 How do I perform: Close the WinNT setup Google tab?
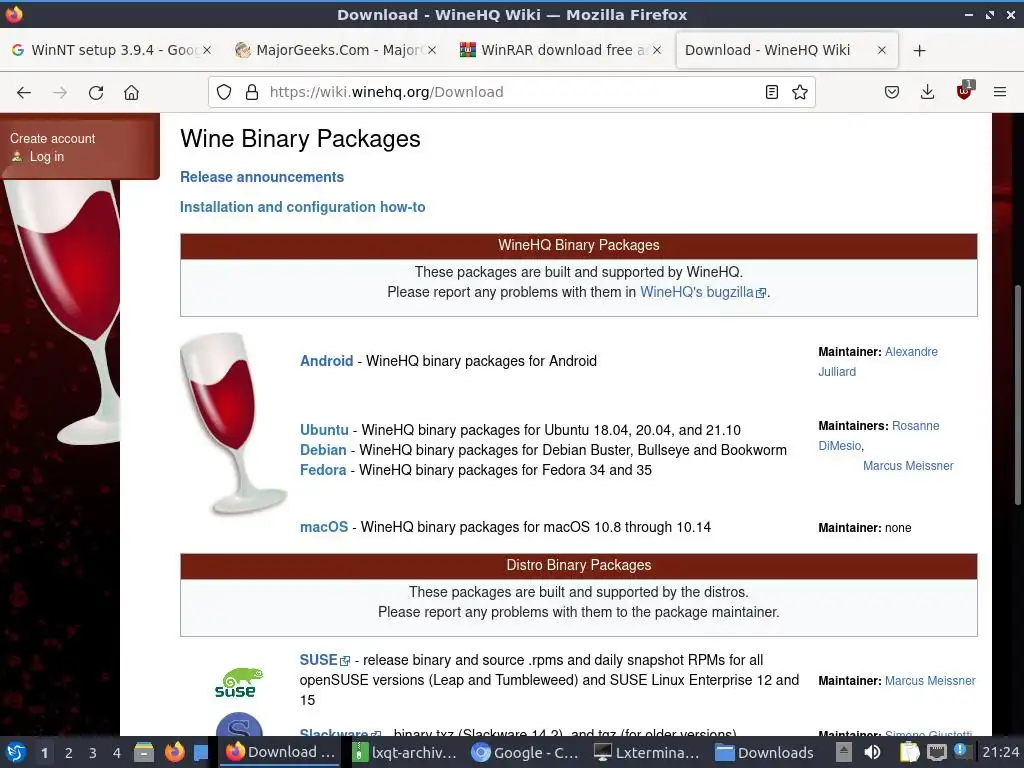click(206, 50)
